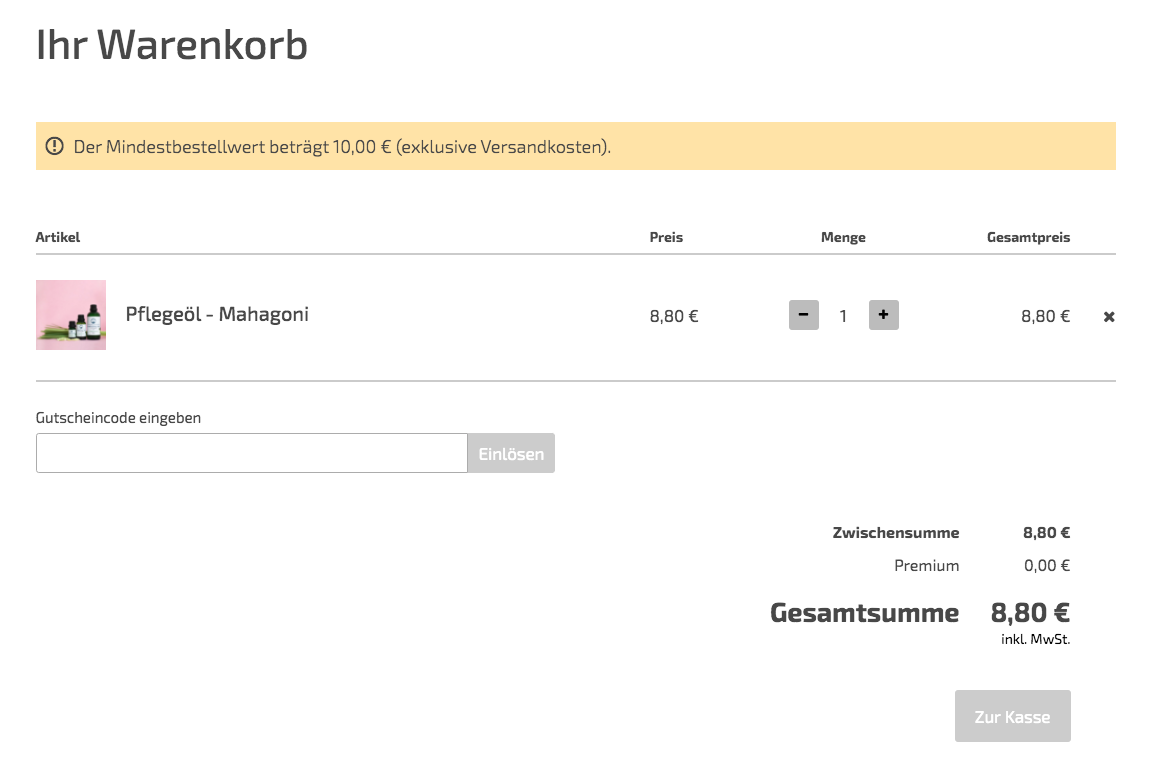
Task: Click the Gesamtsumme label
Action: coord(865,613)
